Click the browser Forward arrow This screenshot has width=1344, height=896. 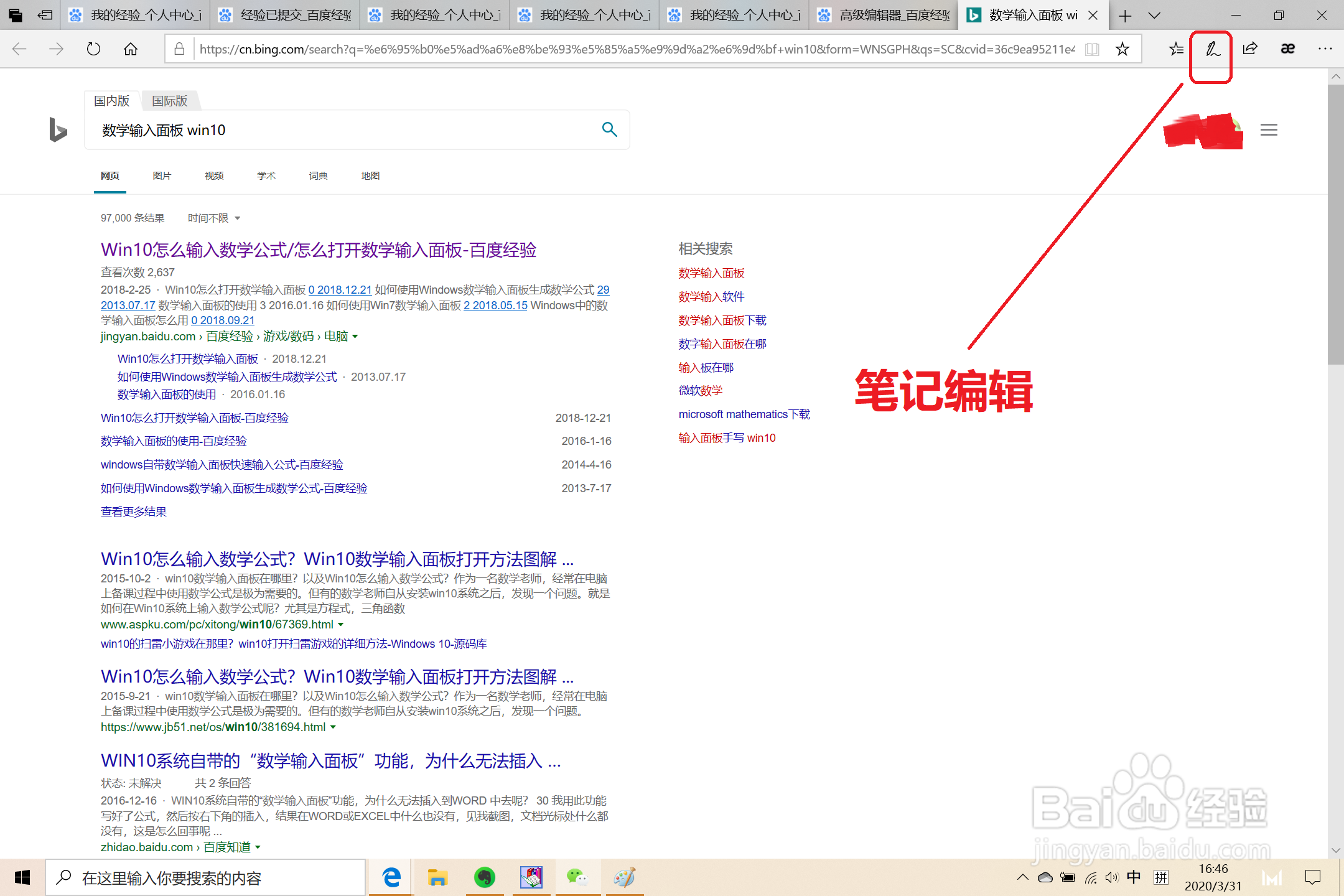pyautogui.click(x=57, y=49)
